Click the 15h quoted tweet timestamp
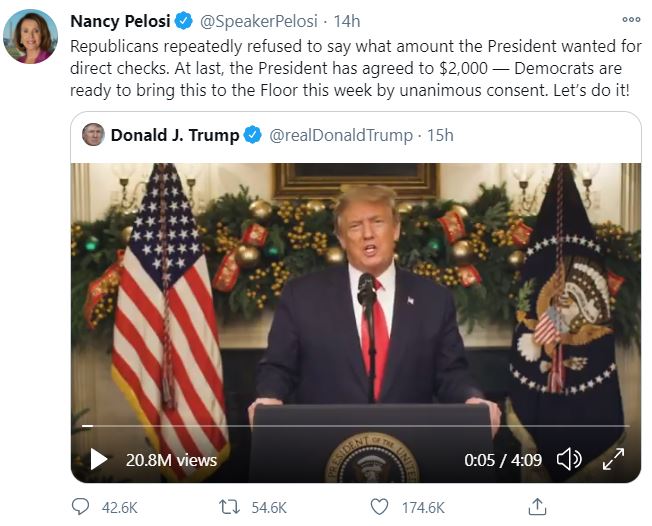 tap(440, 135)
